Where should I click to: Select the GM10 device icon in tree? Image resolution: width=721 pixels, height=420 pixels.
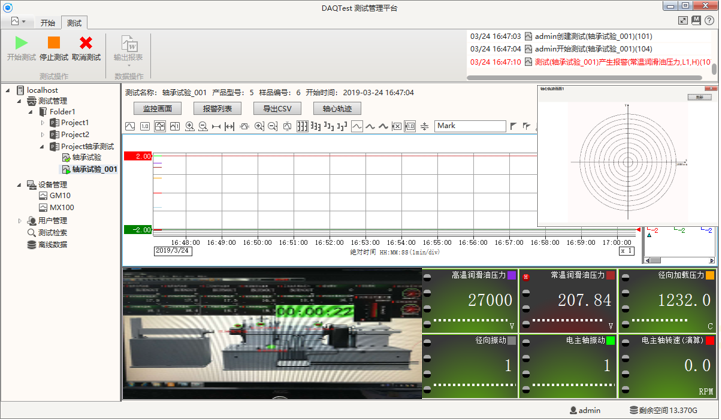pyautogui.click(x=43, y=196)
